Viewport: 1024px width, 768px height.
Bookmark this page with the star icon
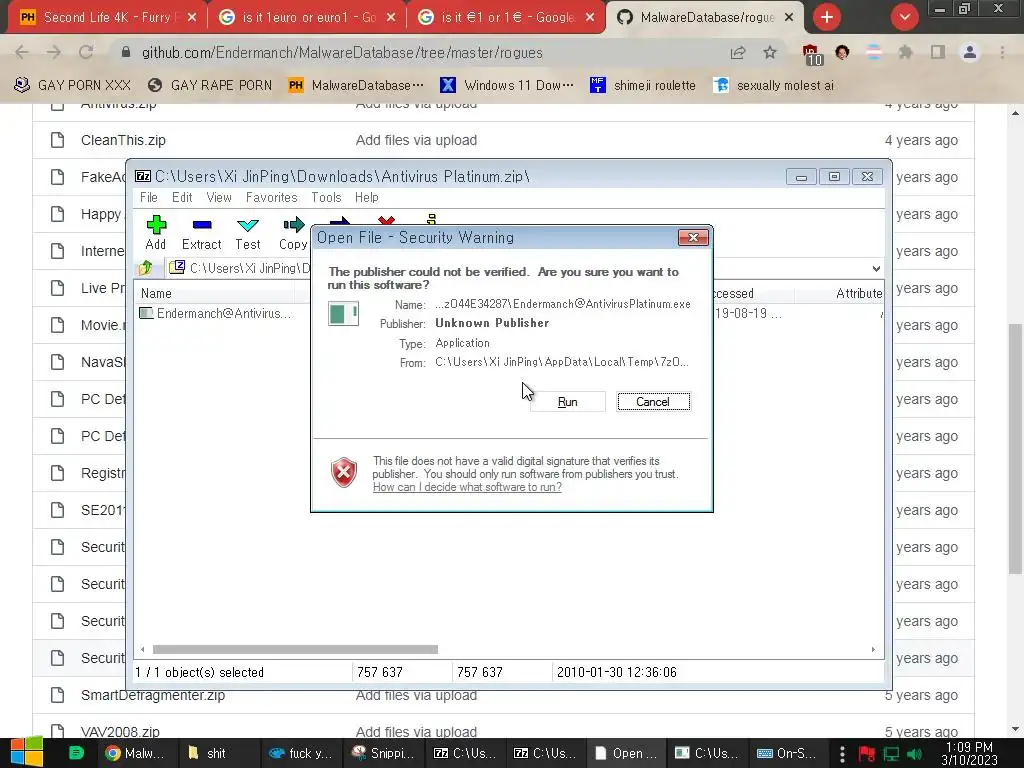770,52
